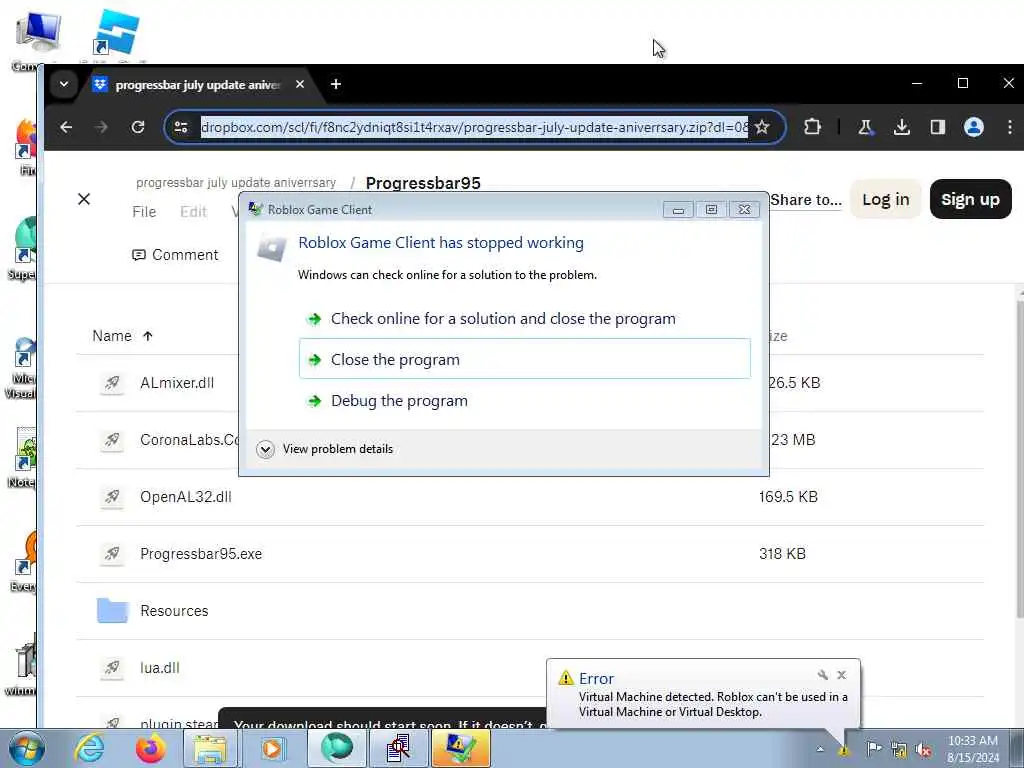1024x768 pixels.
Task: Choose Debug the program
Action: (x=399, y=401)
